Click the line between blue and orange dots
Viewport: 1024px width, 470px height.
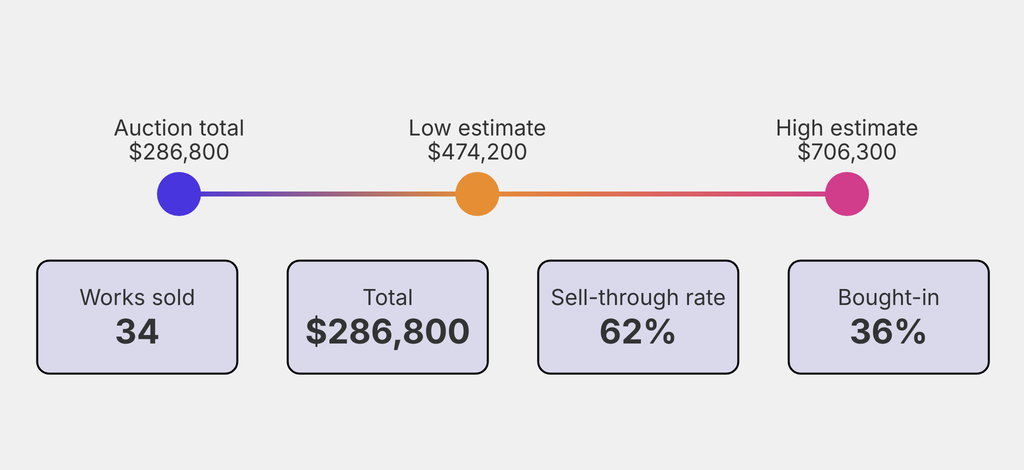(x=328, y=194)
